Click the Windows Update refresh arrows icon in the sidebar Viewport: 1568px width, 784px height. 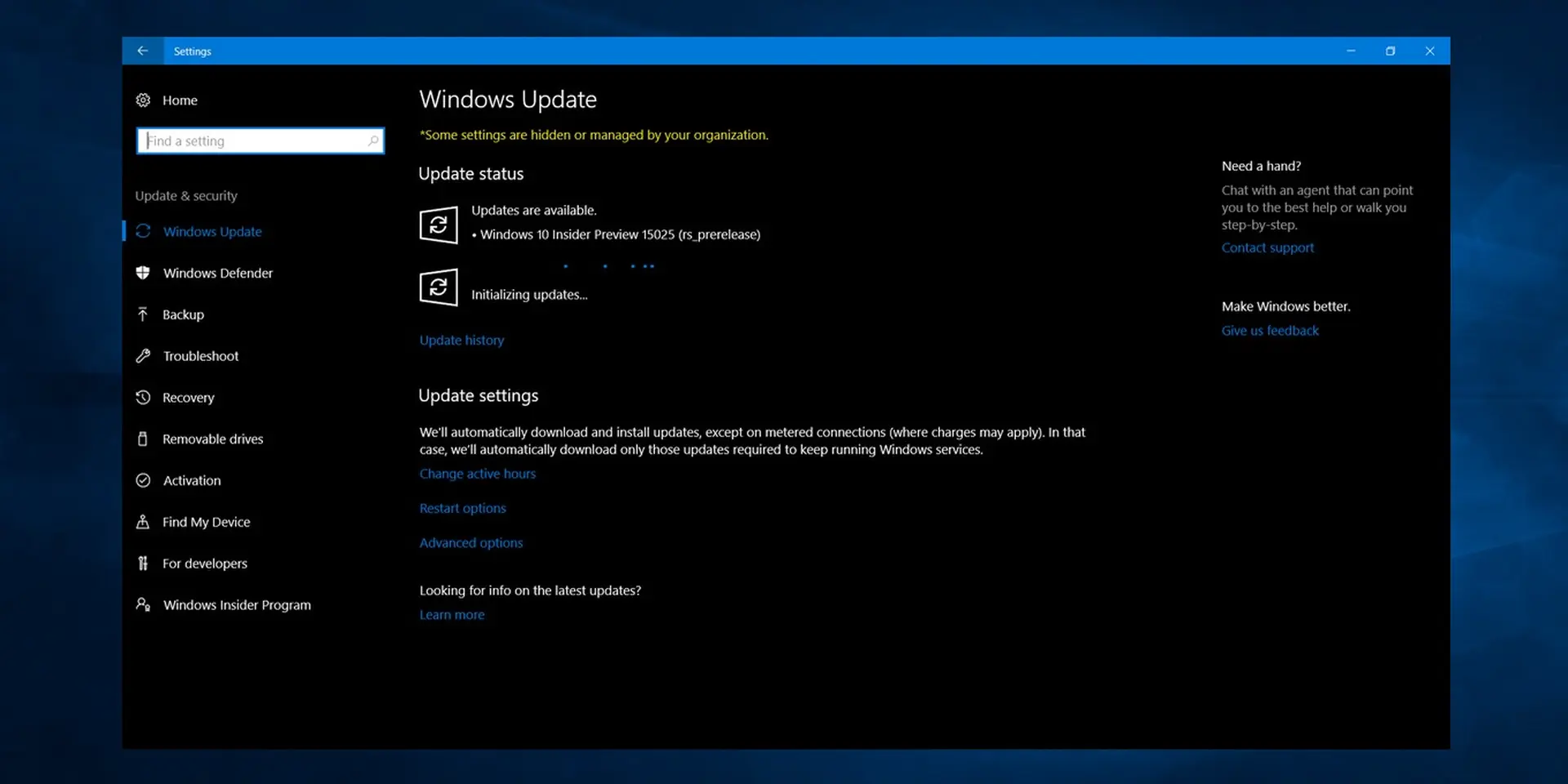click(143, 231)
